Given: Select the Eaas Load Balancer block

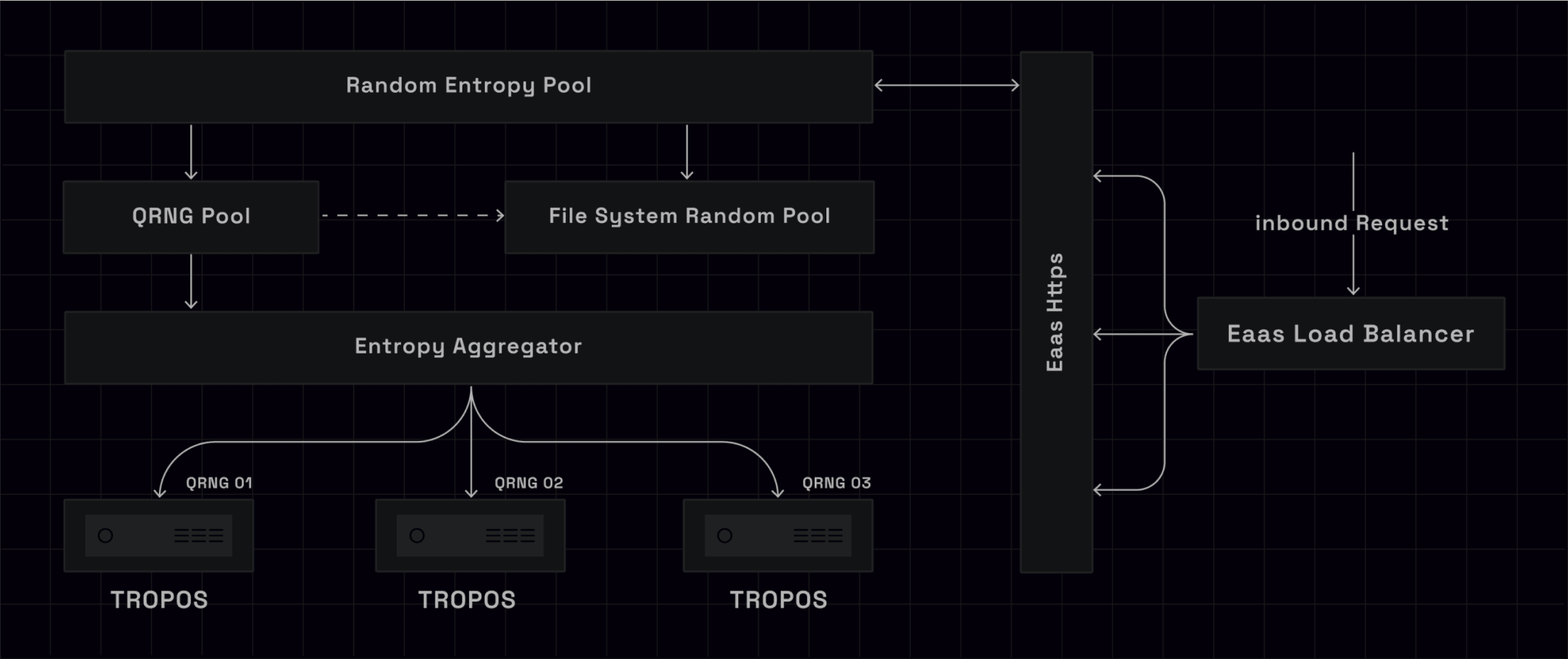Looking at the screenshot, I should 1350,334.
